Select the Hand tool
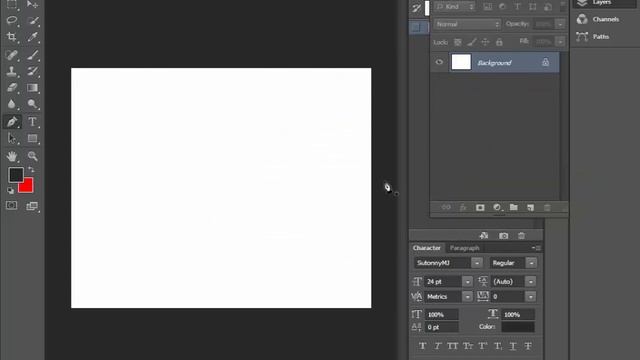Image resolution: width=640 pixels, height=360 pixels. 11,156
